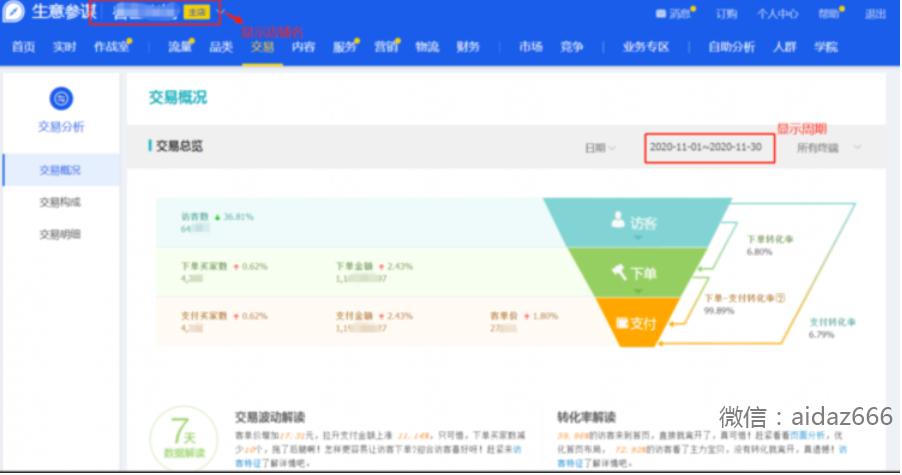
Task: Open the 财务 tab
Action: pyautogui.click(x=468, y=47)
